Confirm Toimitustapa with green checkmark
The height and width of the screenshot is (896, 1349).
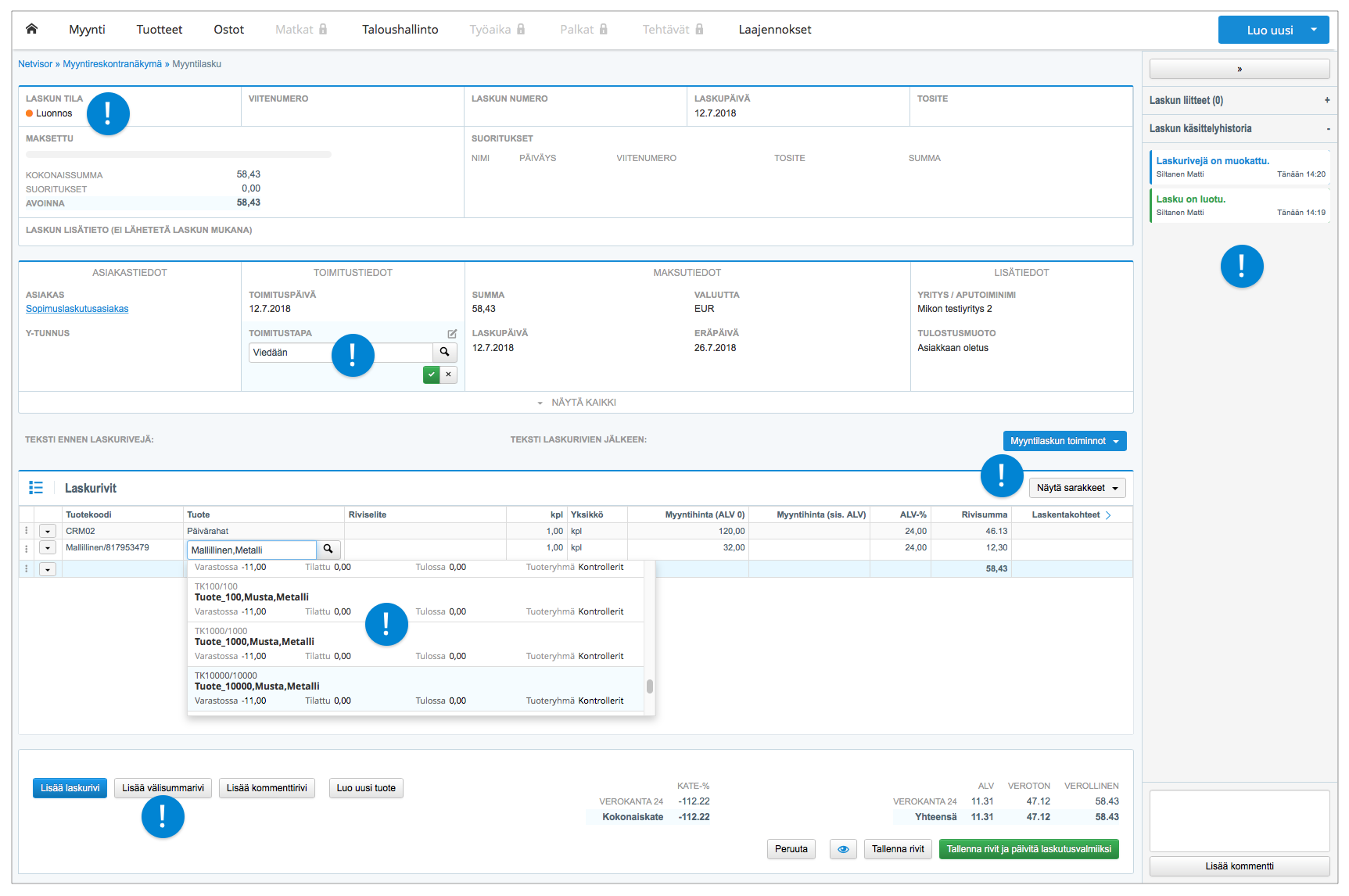tap(432, 375)
